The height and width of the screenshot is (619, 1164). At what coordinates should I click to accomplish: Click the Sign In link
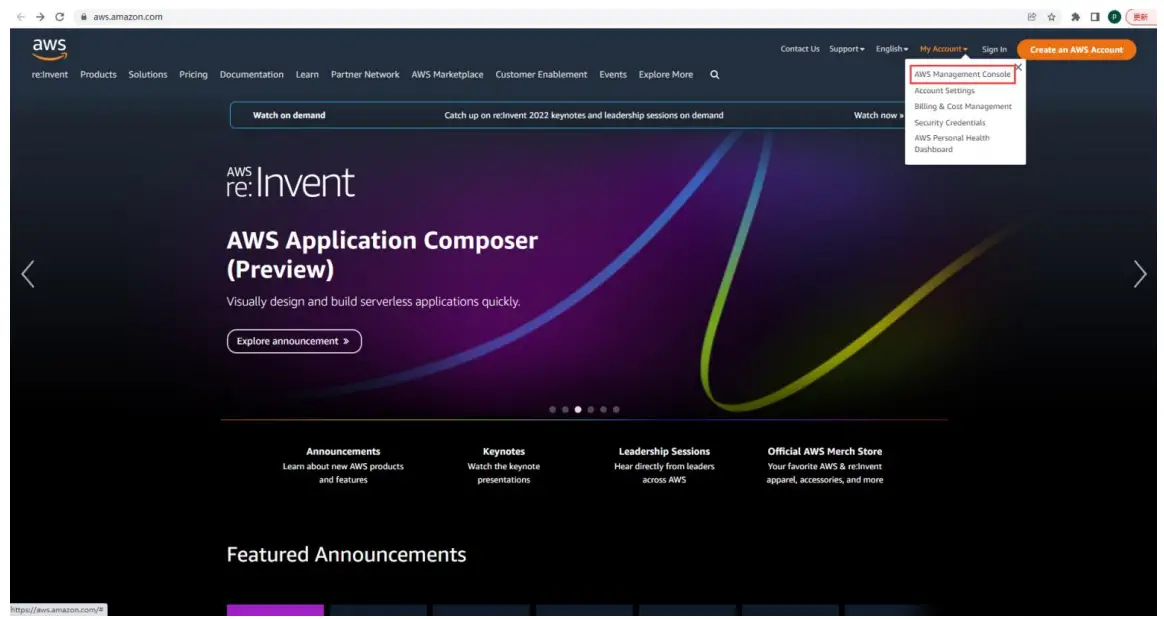coord(994,50)
